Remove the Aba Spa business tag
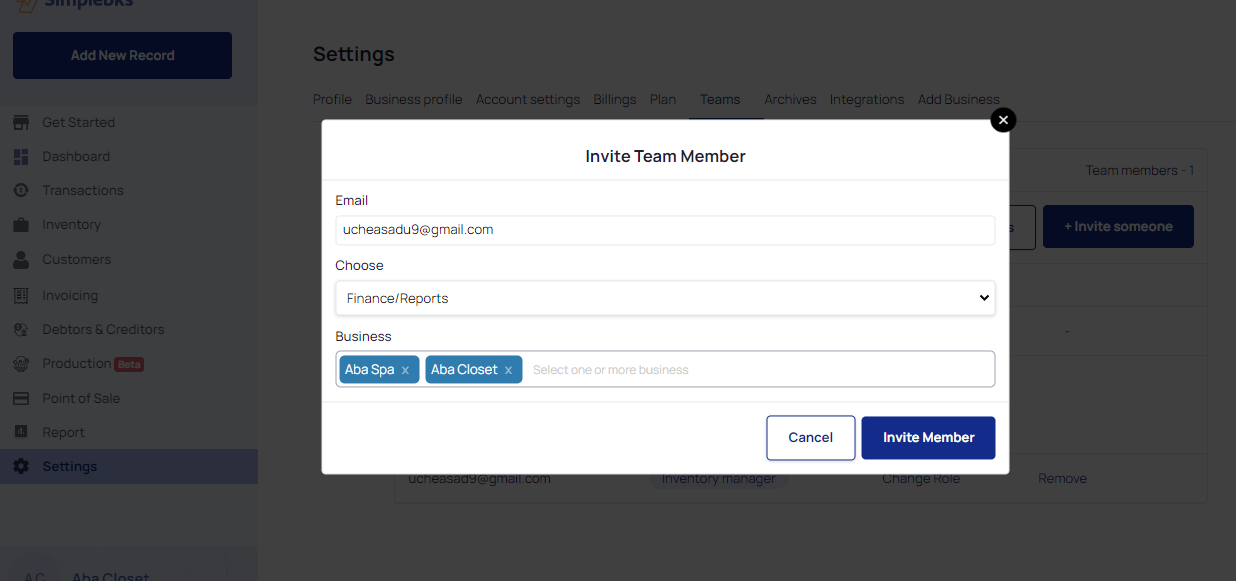1236x581 pixels. (405, 370)
